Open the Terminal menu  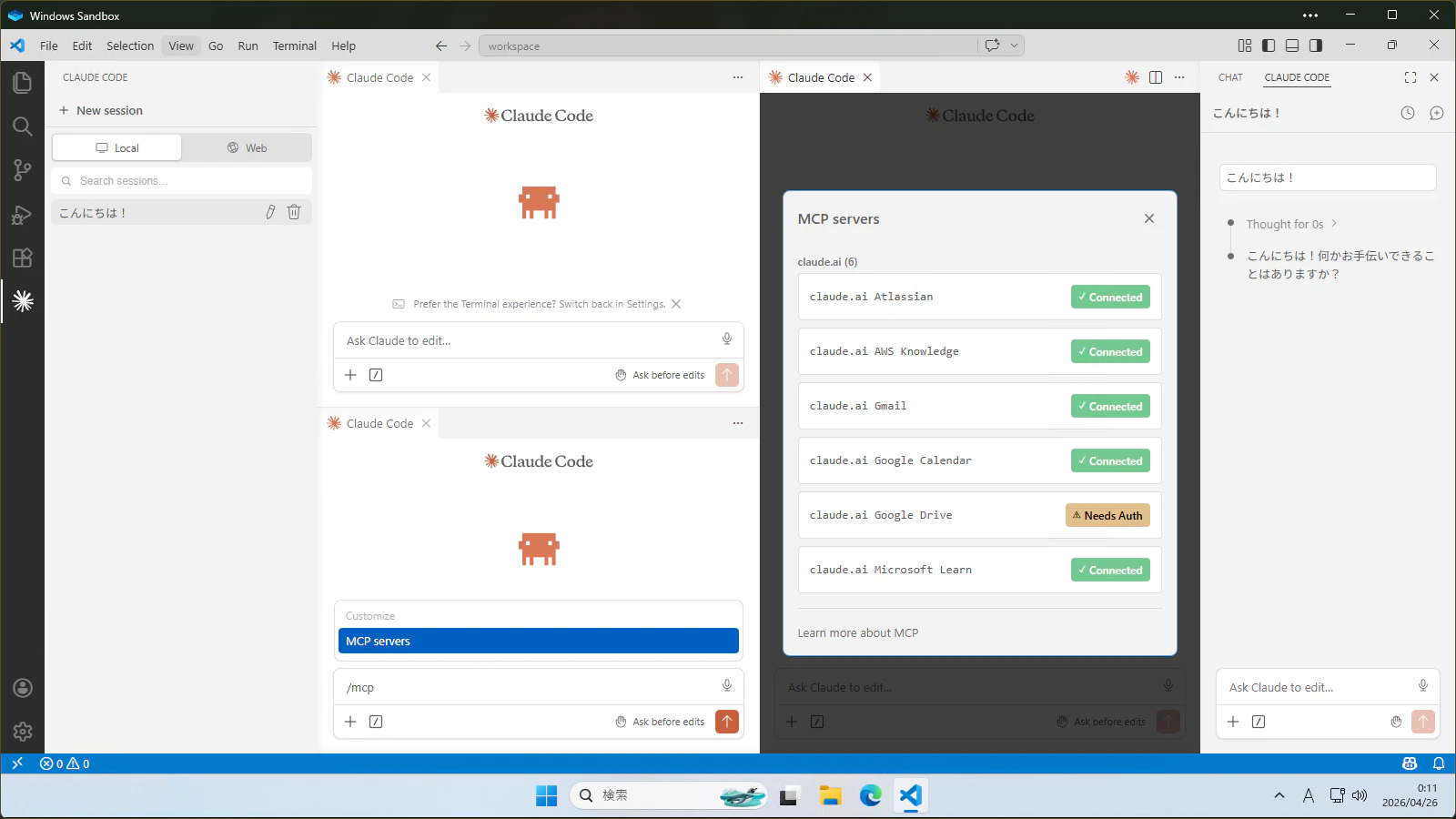295,45
